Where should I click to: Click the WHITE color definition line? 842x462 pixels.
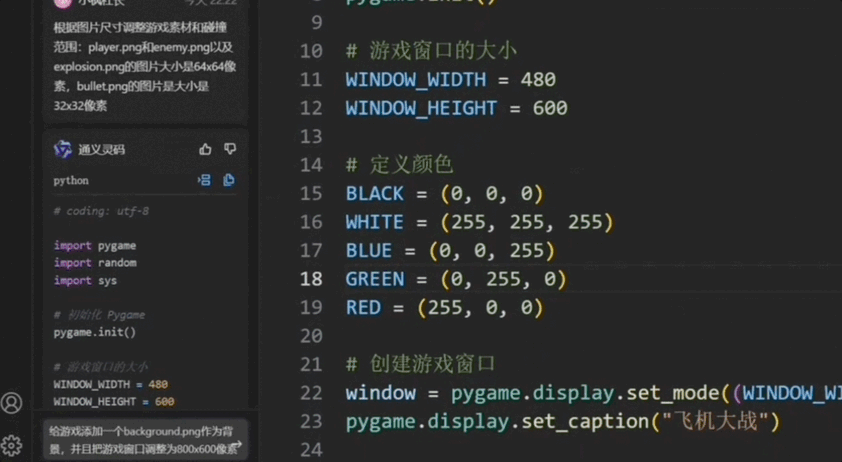click(x=480, y=222)
